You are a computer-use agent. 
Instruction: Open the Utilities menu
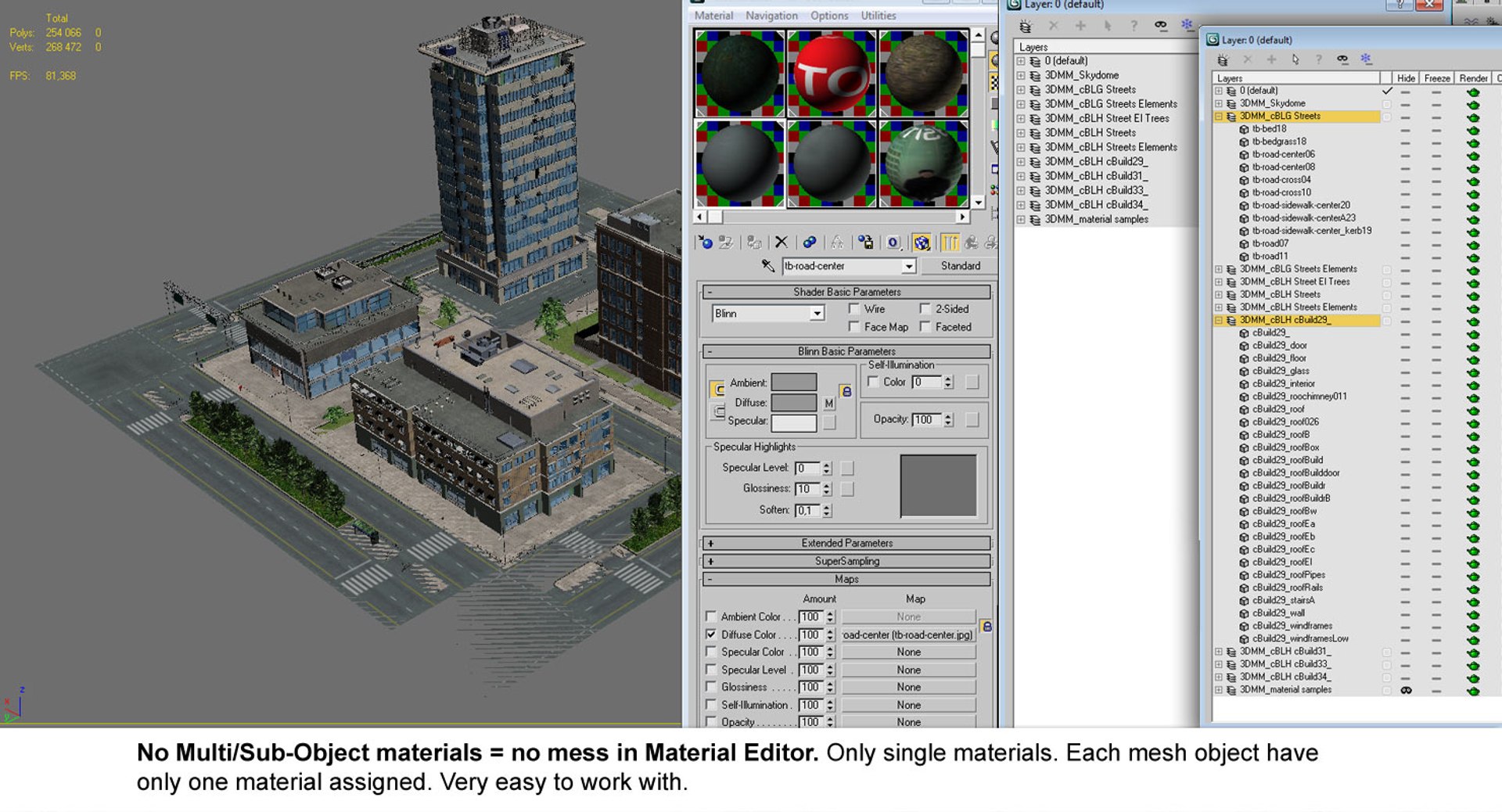(879, 16)
